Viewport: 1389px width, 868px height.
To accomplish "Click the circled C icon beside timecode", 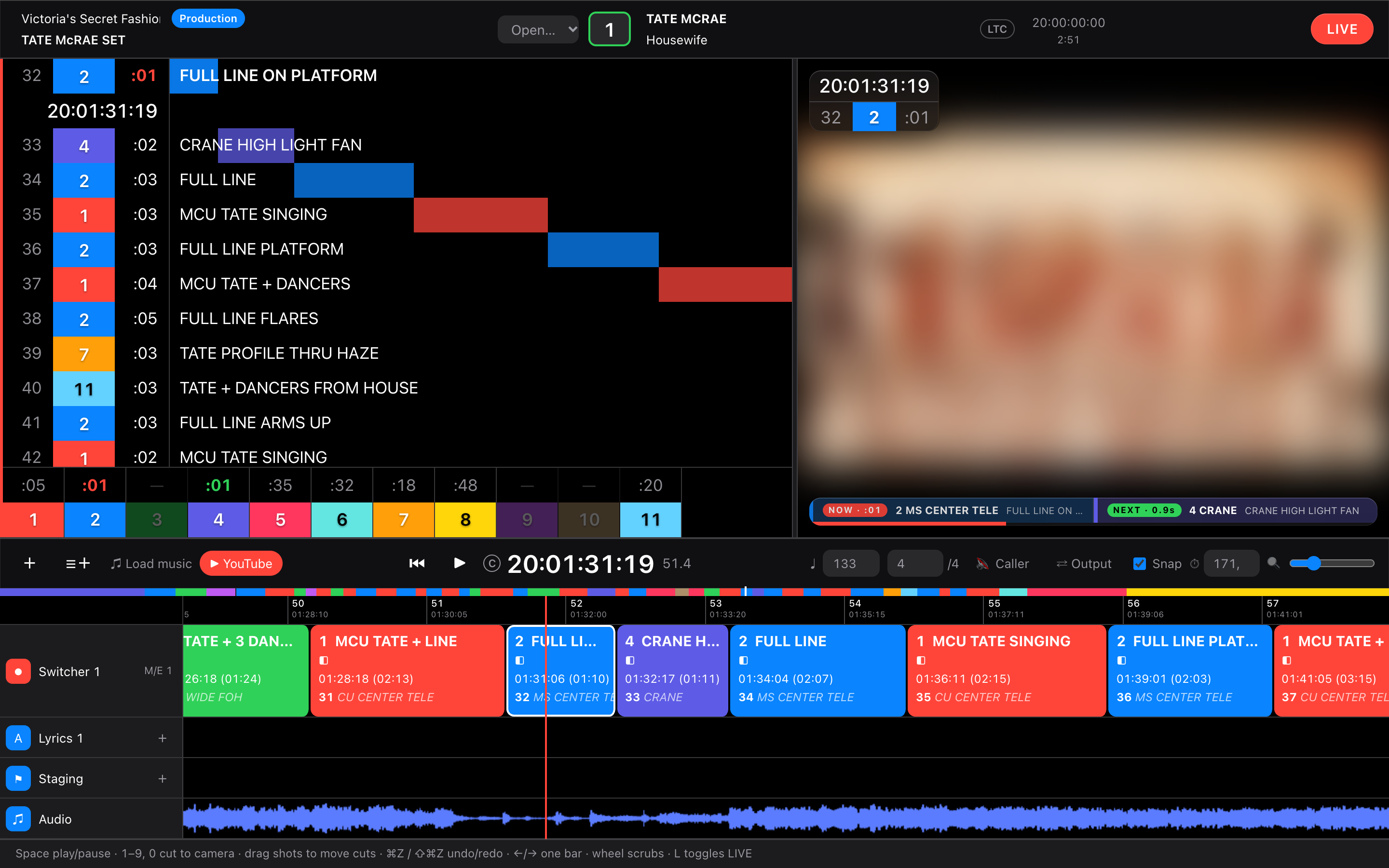I will tap(492, 563).
